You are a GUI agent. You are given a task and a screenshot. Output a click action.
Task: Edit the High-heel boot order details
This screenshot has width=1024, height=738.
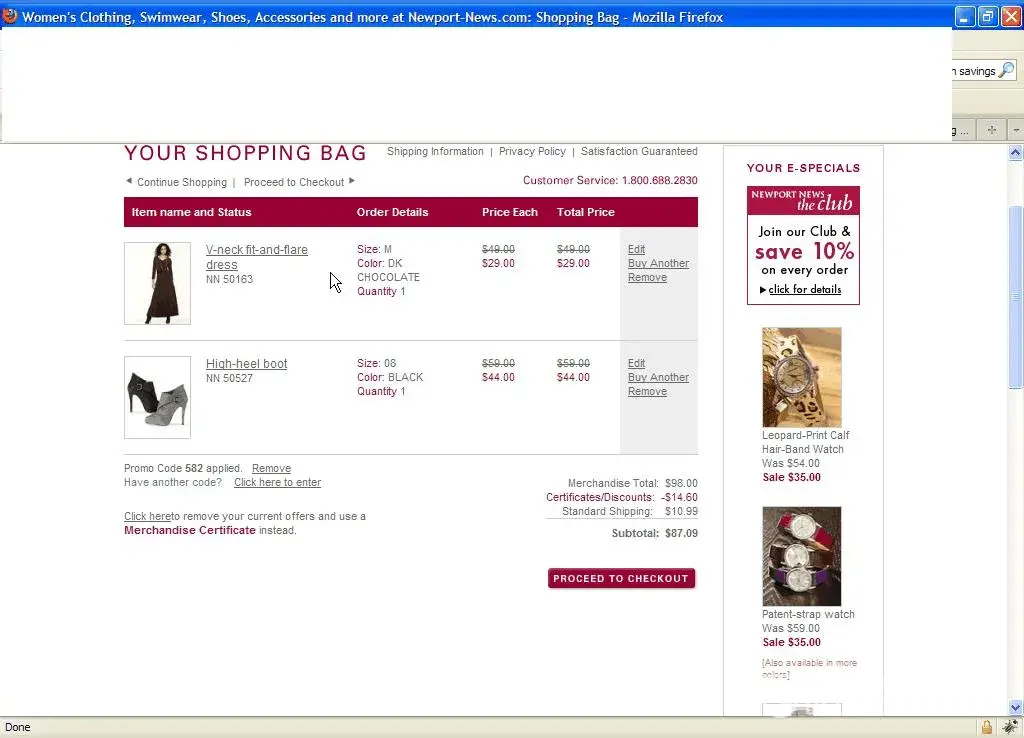click(x=636, y=363)
